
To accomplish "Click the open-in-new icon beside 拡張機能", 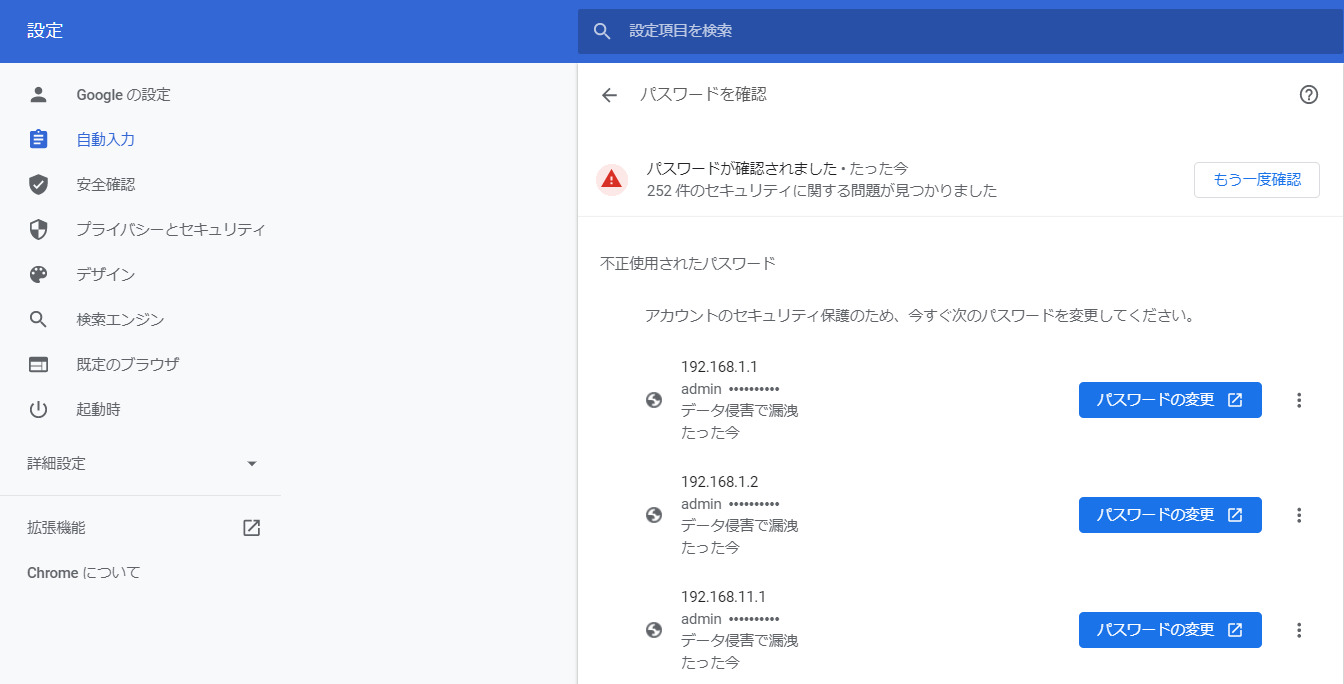I will click(x=251, y=528).
